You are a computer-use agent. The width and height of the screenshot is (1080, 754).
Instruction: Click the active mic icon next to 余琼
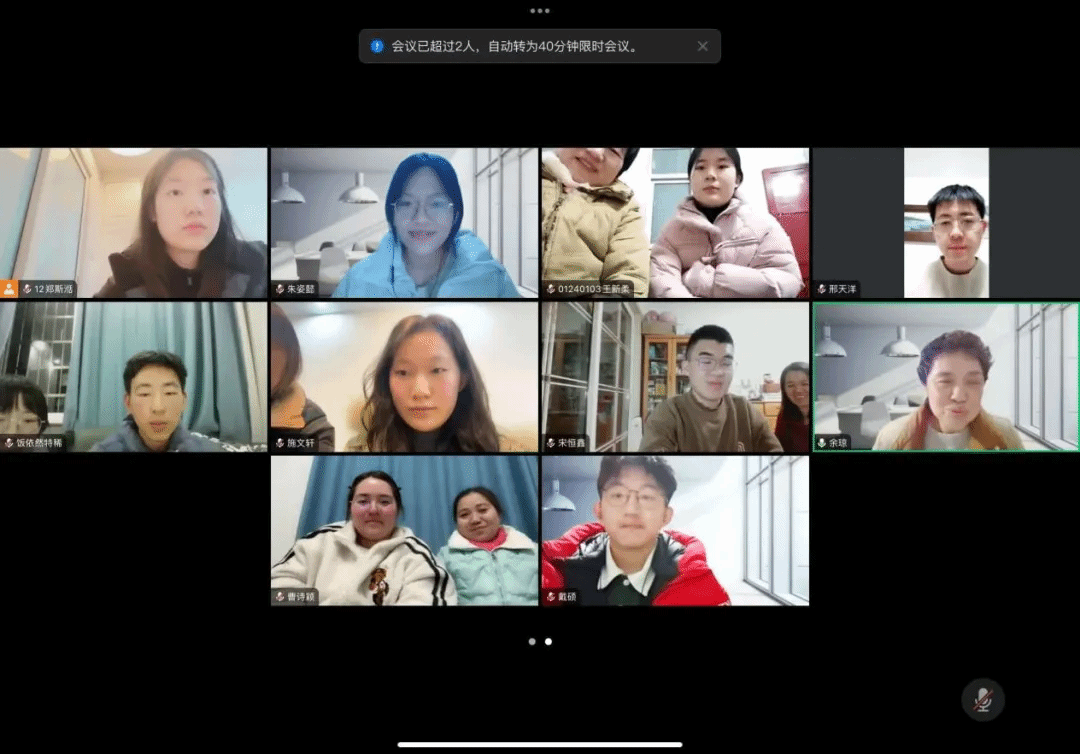click(x=822, y=442)
